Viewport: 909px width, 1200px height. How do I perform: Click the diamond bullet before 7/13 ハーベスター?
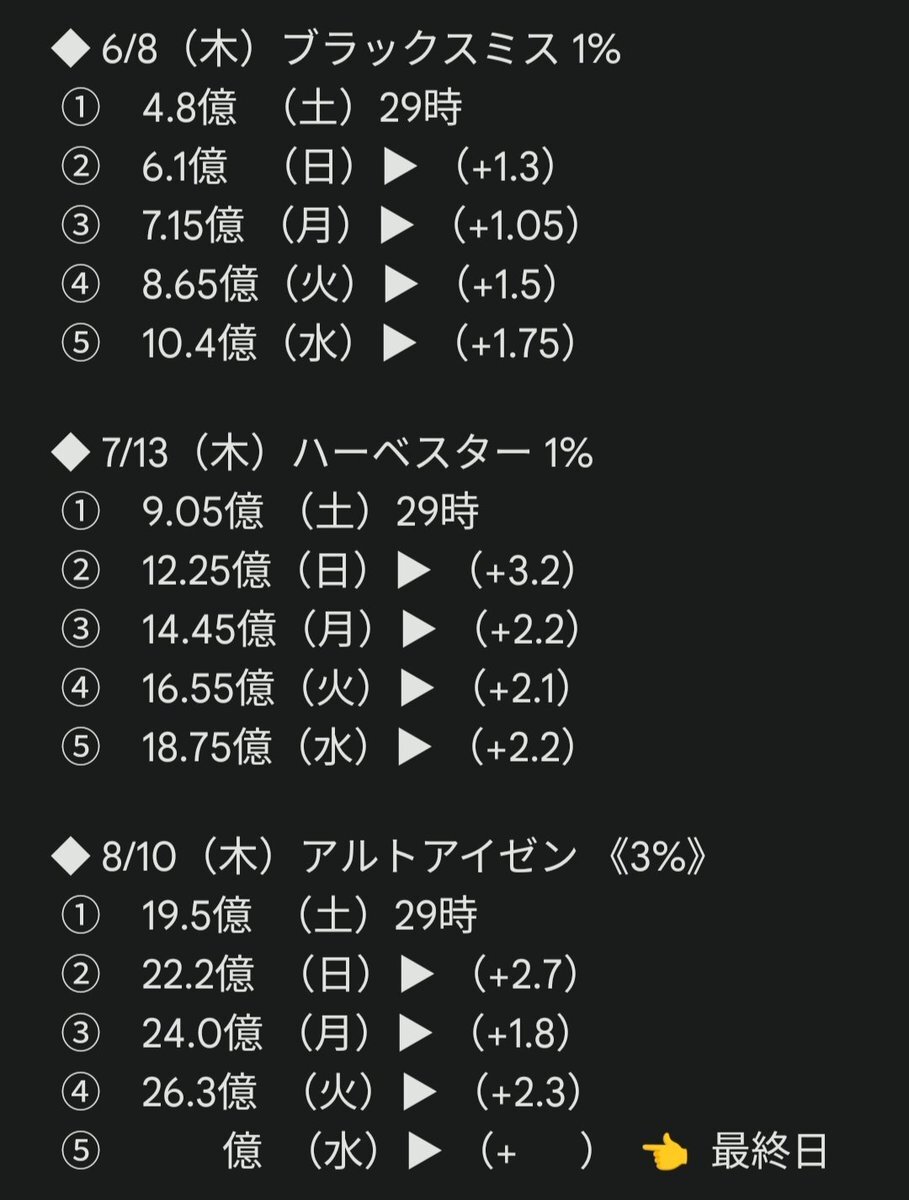click(70, 455)
